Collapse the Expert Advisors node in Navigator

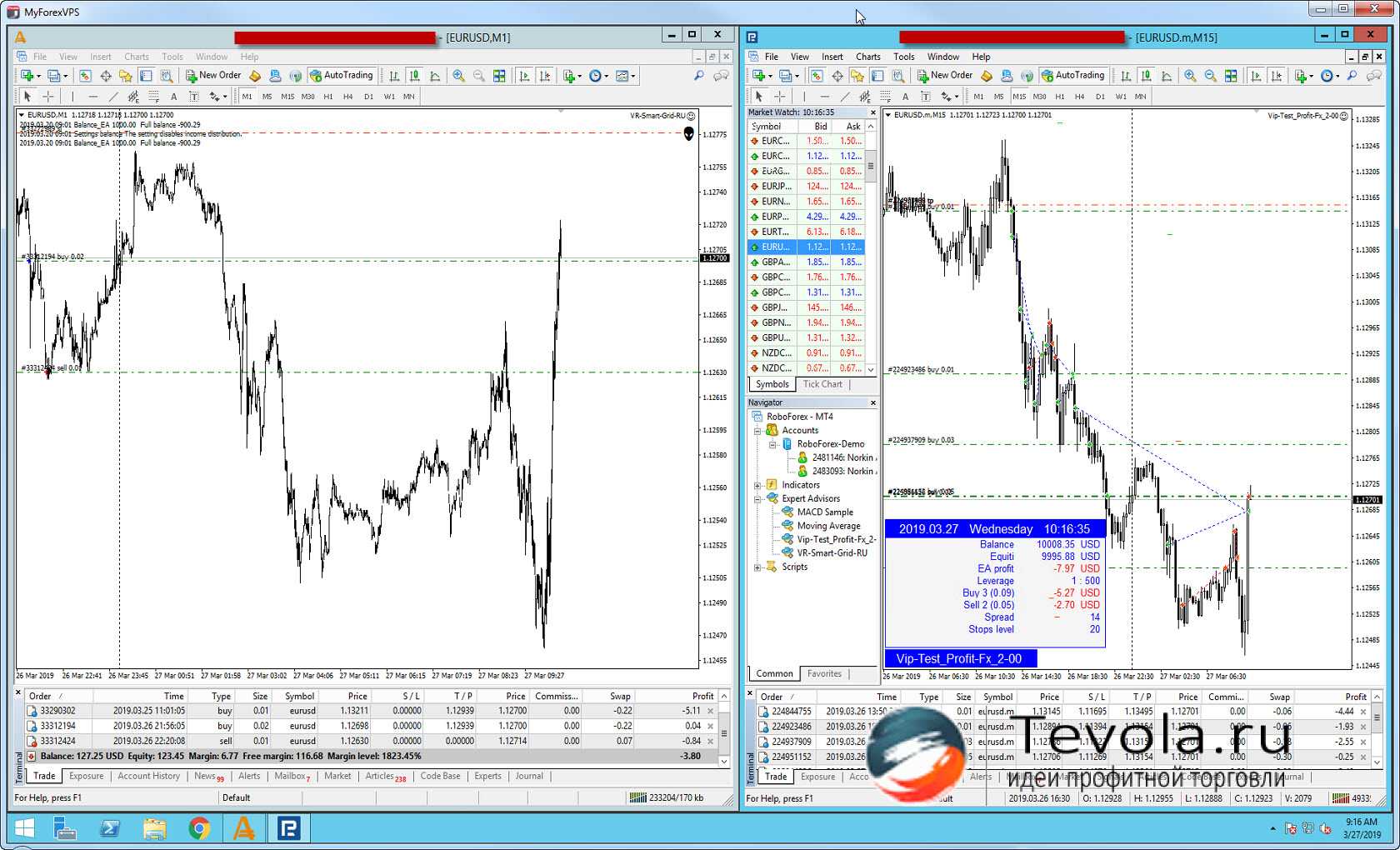[757, 498]
